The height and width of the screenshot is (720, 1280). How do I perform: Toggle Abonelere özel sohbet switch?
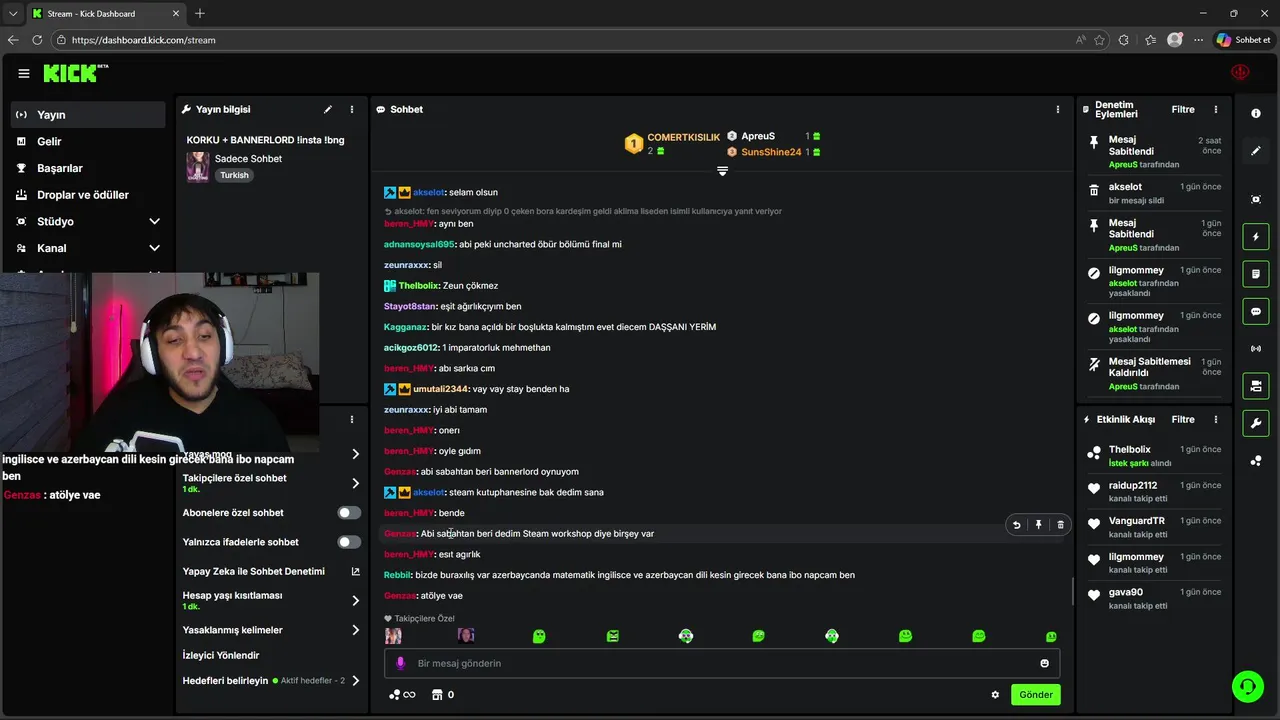point(349,513)
